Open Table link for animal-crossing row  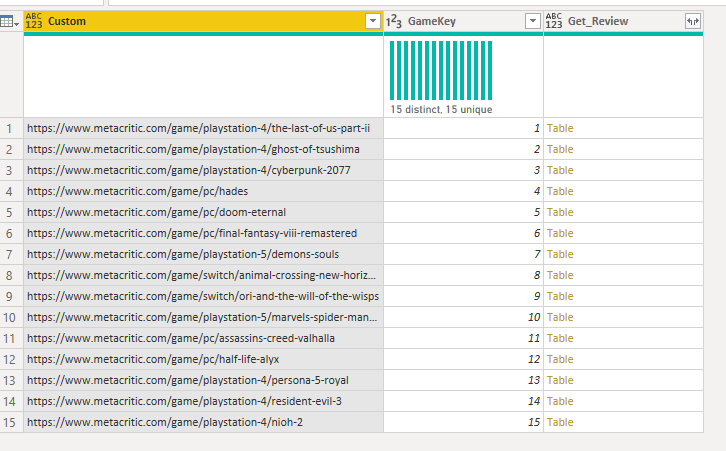tap(560, 275)
